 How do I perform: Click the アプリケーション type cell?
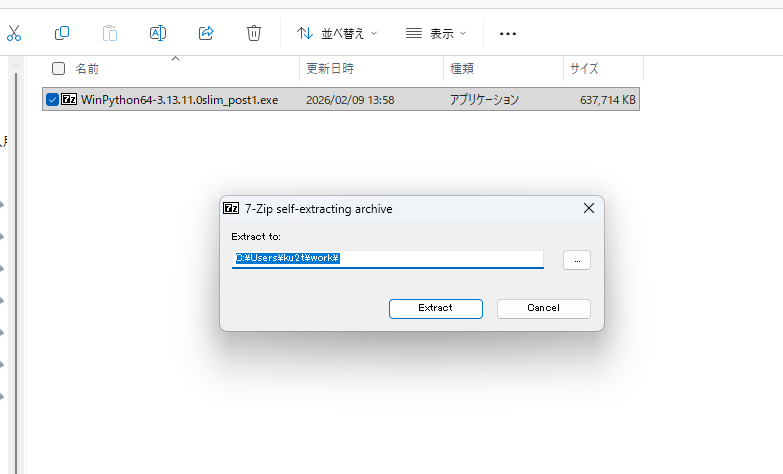coord(484,100)
